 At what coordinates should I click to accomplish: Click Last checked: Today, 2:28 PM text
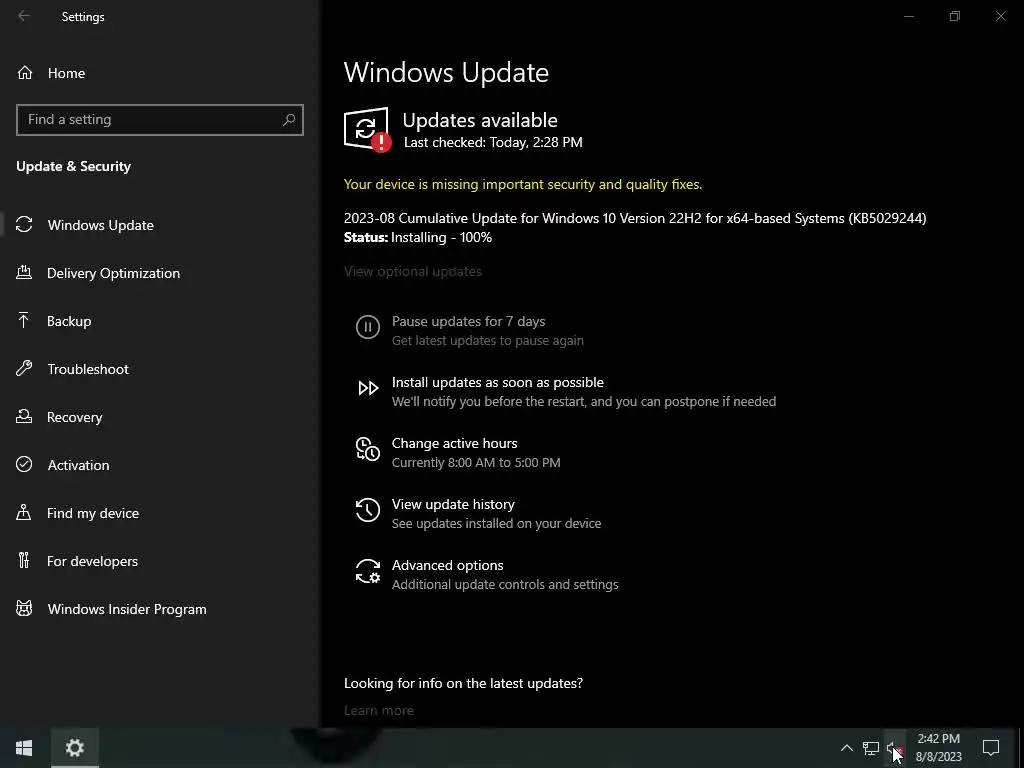click(x=493, y=142)
